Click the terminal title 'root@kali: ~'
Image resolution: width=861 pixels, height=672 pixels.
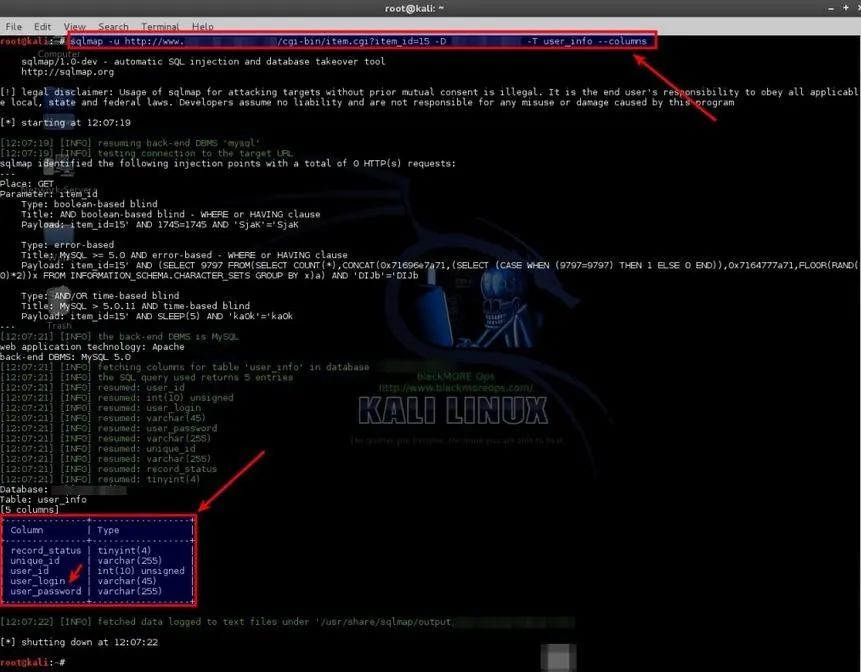(415, 8)
